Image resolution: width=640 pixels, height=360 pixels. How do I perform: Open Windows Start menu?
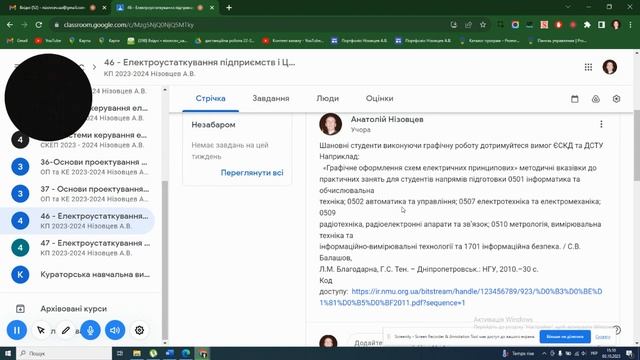[8, 353]
